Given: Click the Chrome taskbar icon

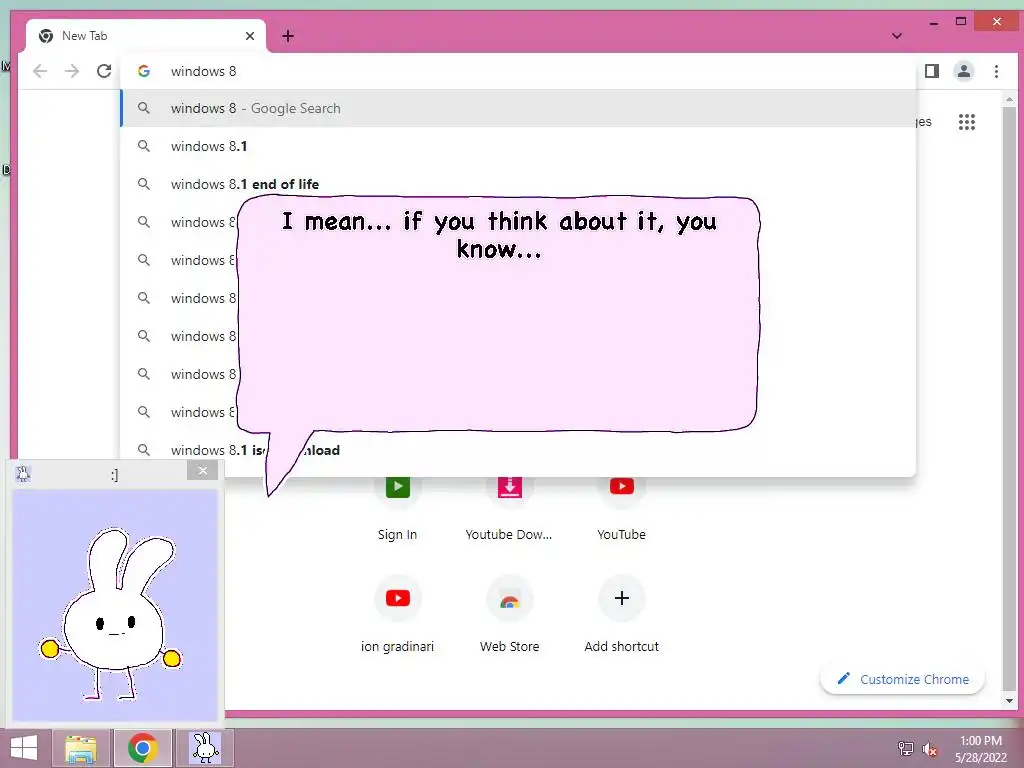Looking at the screenshot, I should (142, 748).
